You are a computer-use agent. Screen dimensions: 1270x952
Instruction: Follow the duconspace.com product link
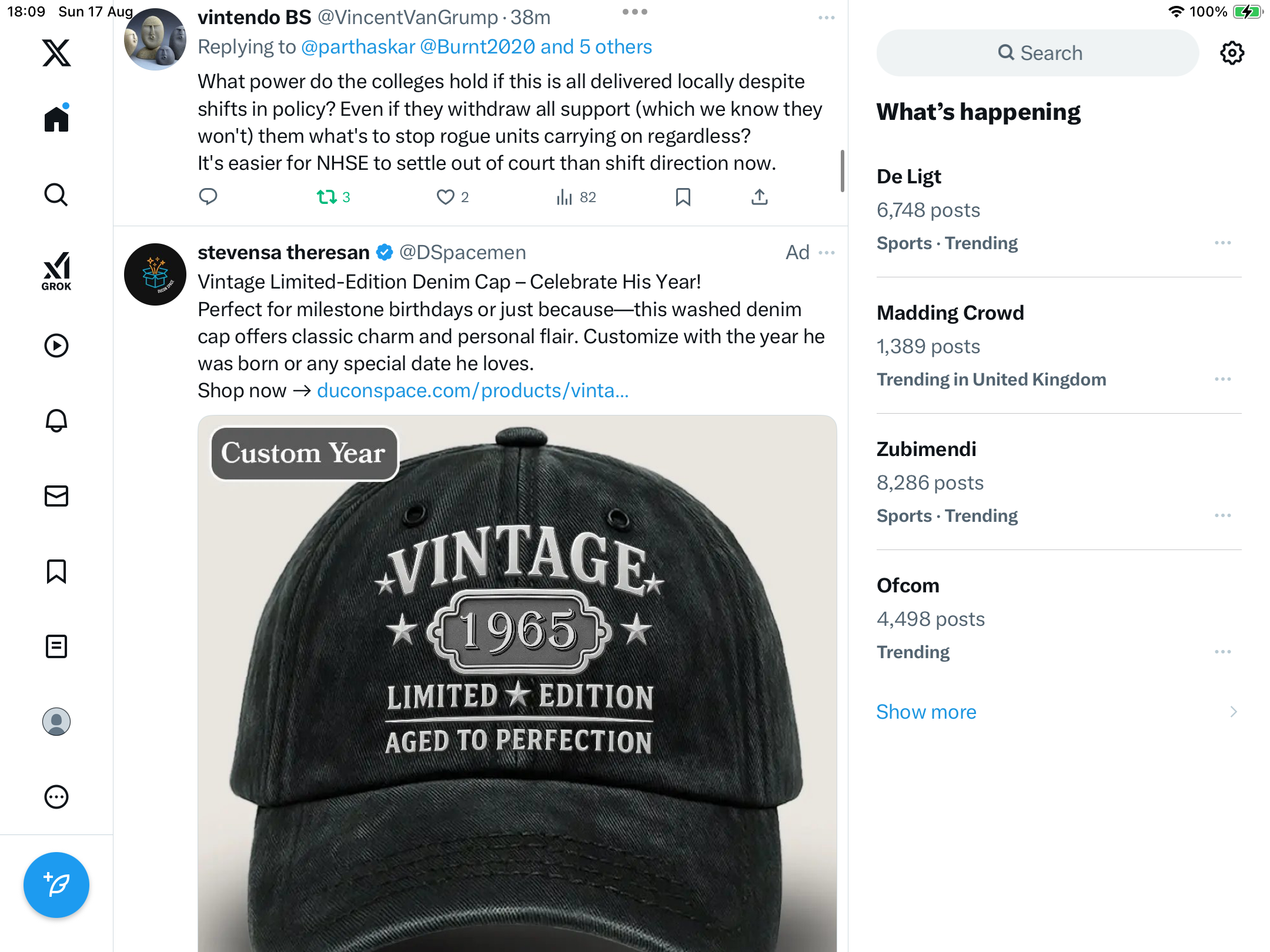pyautogui.click(x=472, y=390)
